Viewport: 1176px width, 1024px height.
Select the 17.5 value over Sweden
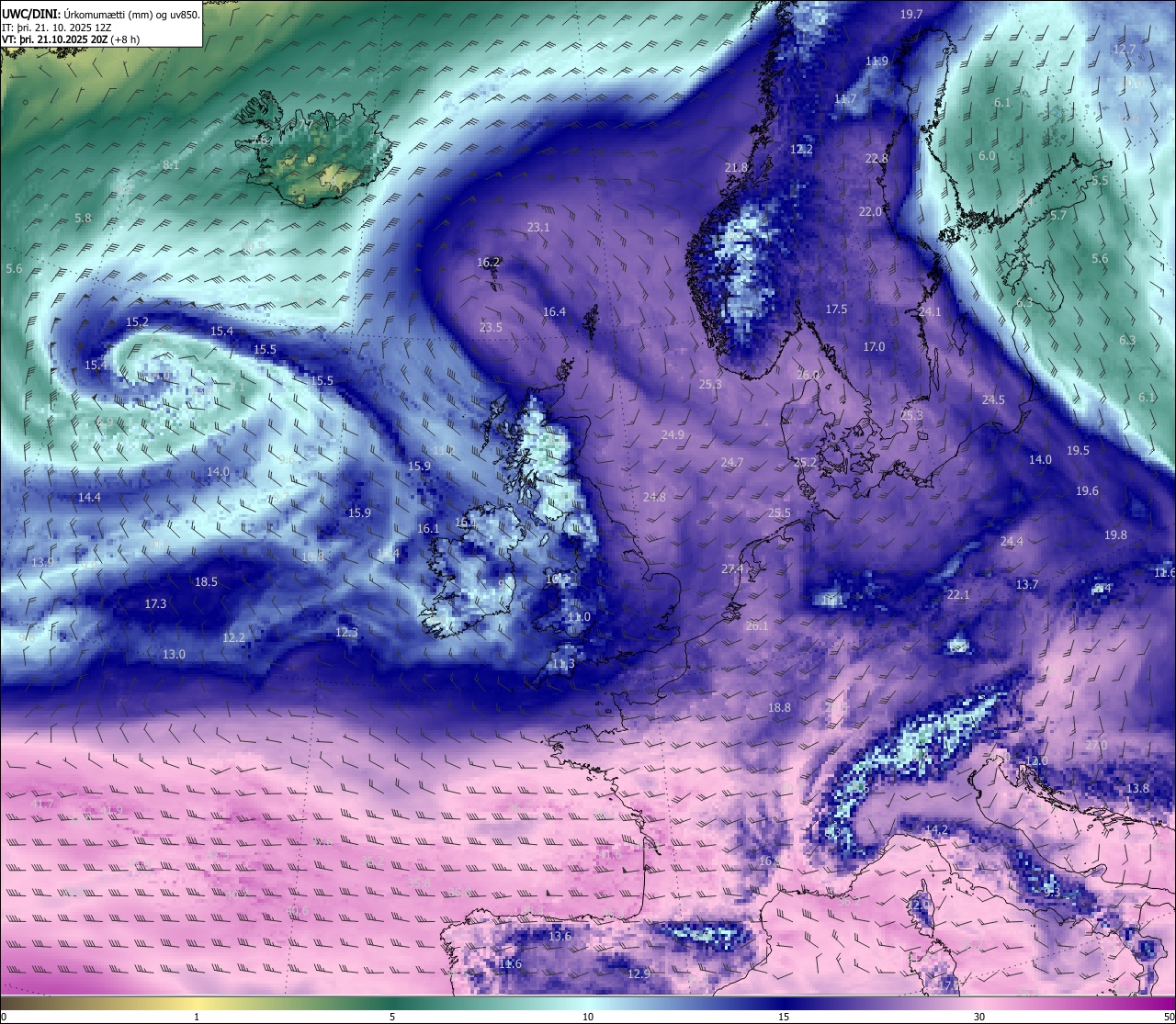(836, 309)
